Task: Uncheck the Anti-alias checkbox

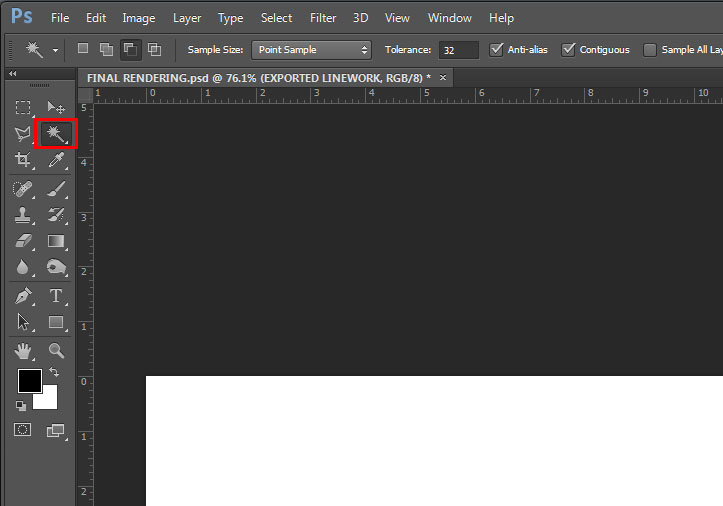Action: (496, 49)
